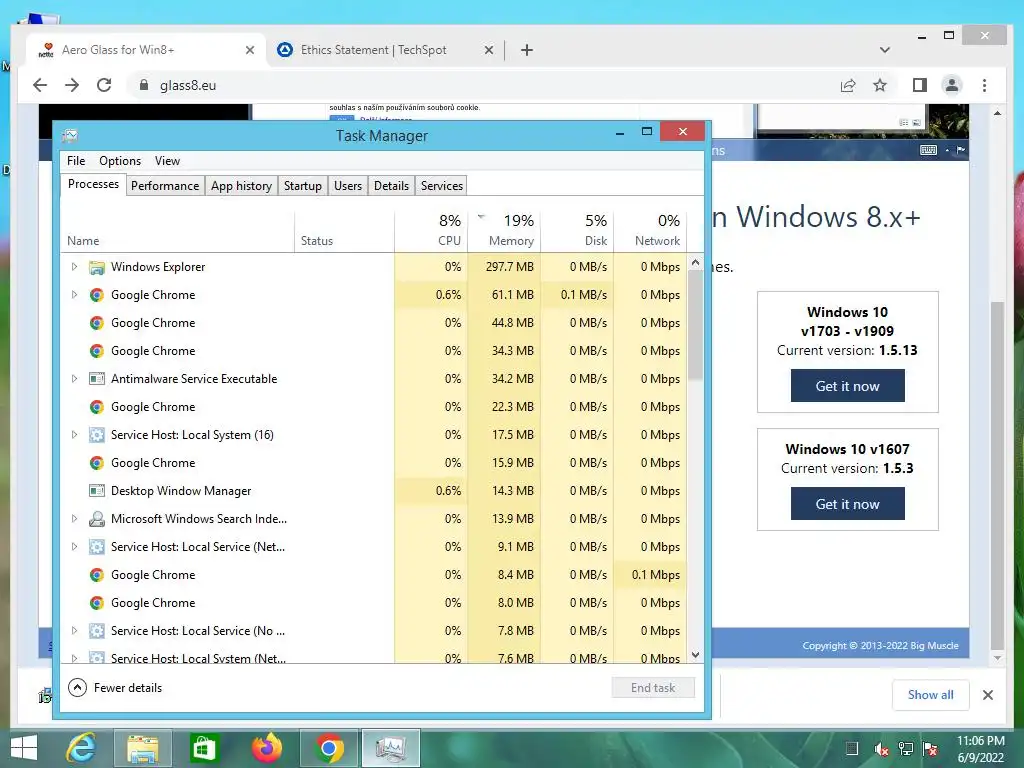Open the Chrome profile avatar
The height and width of the screenshot is (768, 1024).
[x=952, y=85]
